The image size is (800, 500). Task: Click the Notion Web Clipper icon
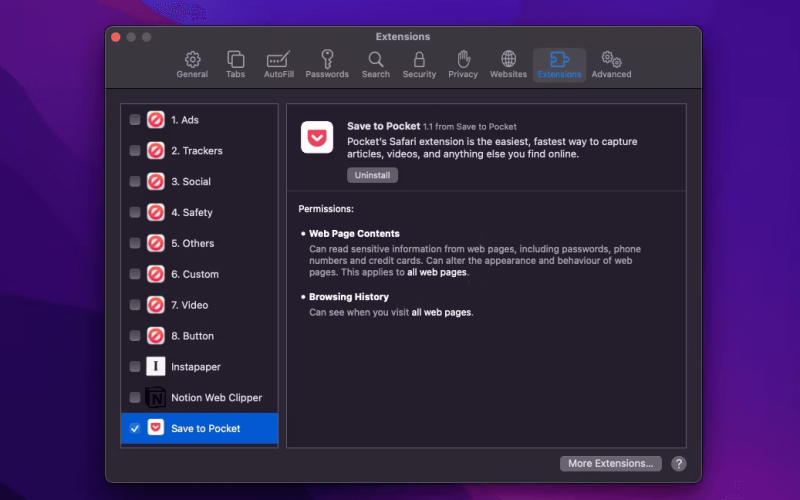click(156, 397)
